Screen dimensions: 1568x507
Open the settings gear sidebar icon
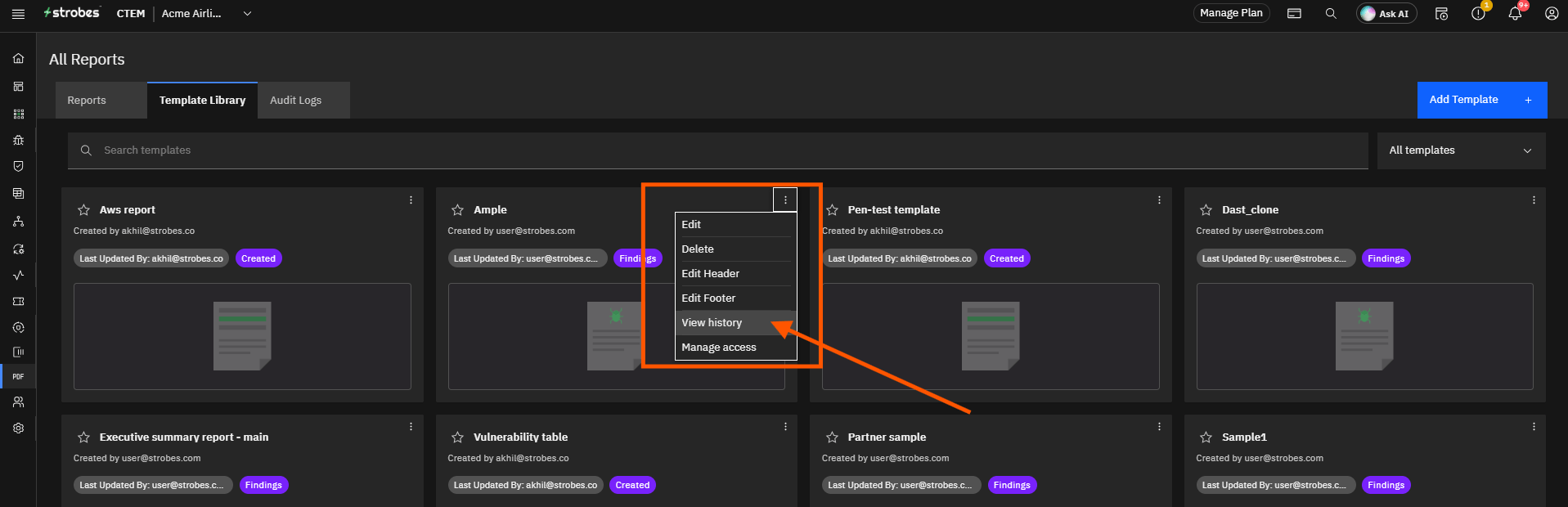[18, 428]
